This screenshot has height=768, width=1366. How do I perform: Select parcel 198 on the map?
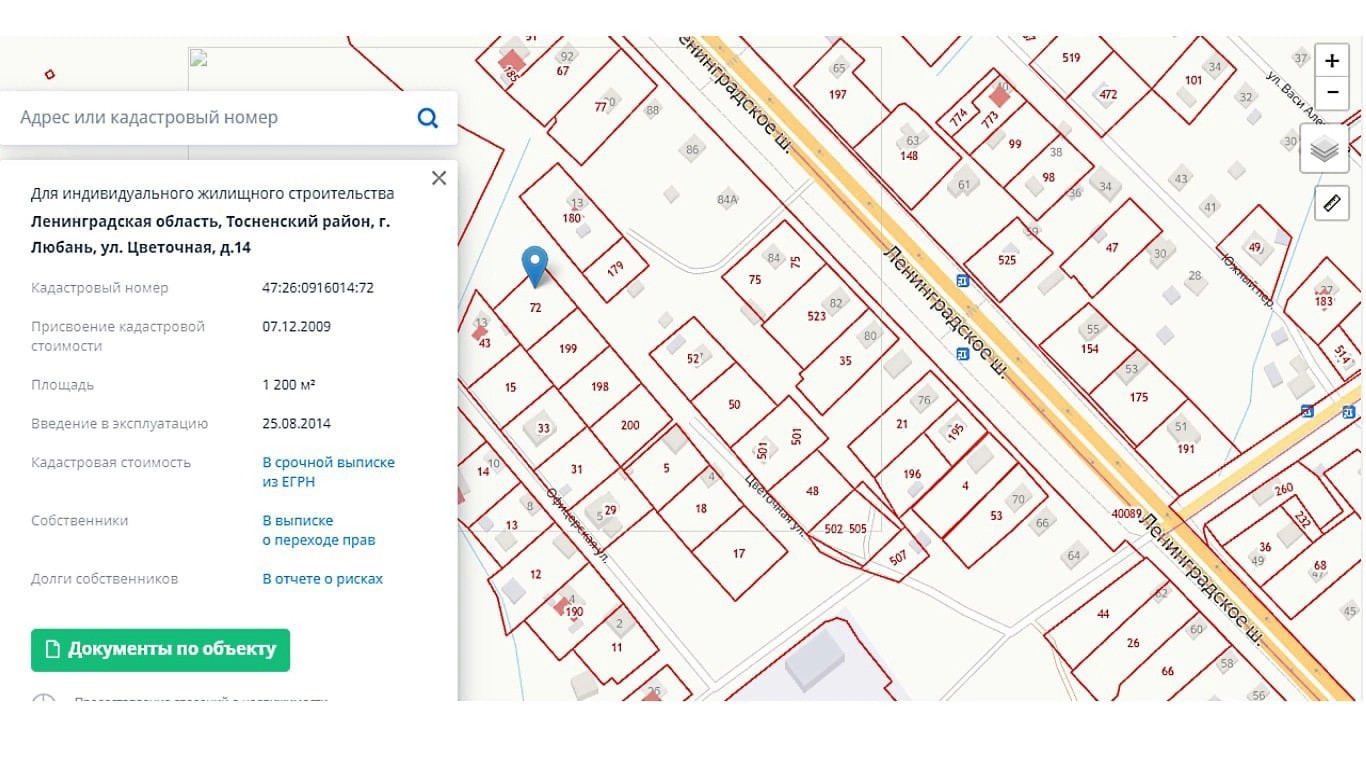pos(600,387)
